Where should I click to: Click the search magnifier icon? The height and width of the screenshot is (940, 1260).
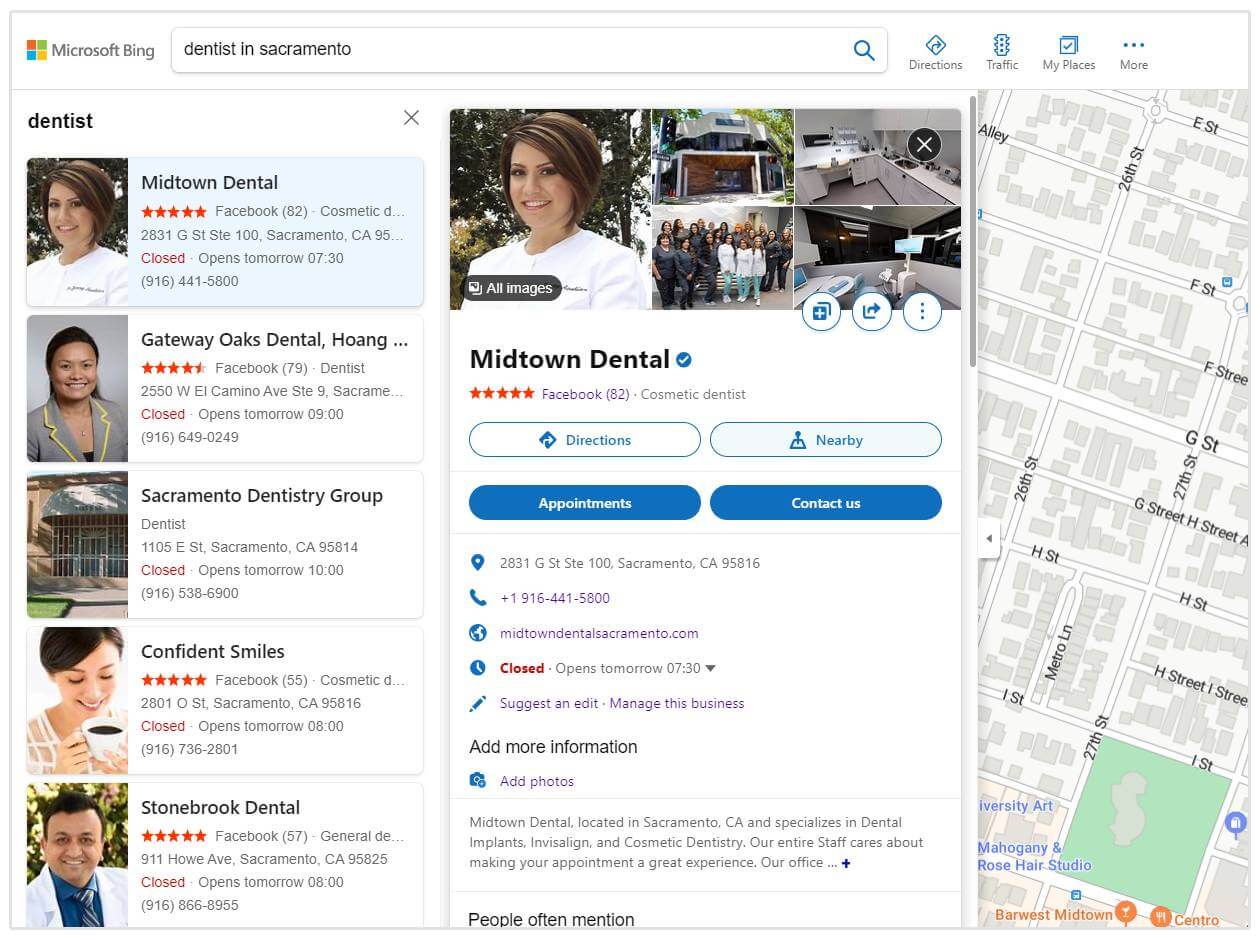863,50
